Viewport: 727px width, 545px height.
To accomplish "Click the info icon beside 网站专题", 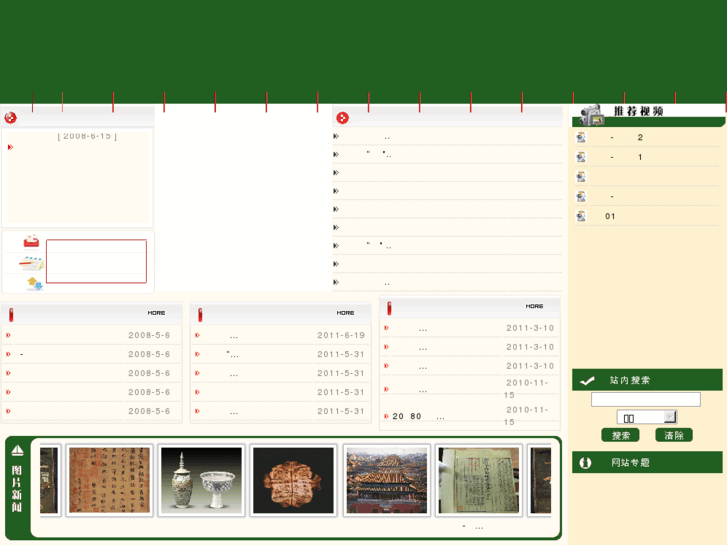I will tap(585, 462).
